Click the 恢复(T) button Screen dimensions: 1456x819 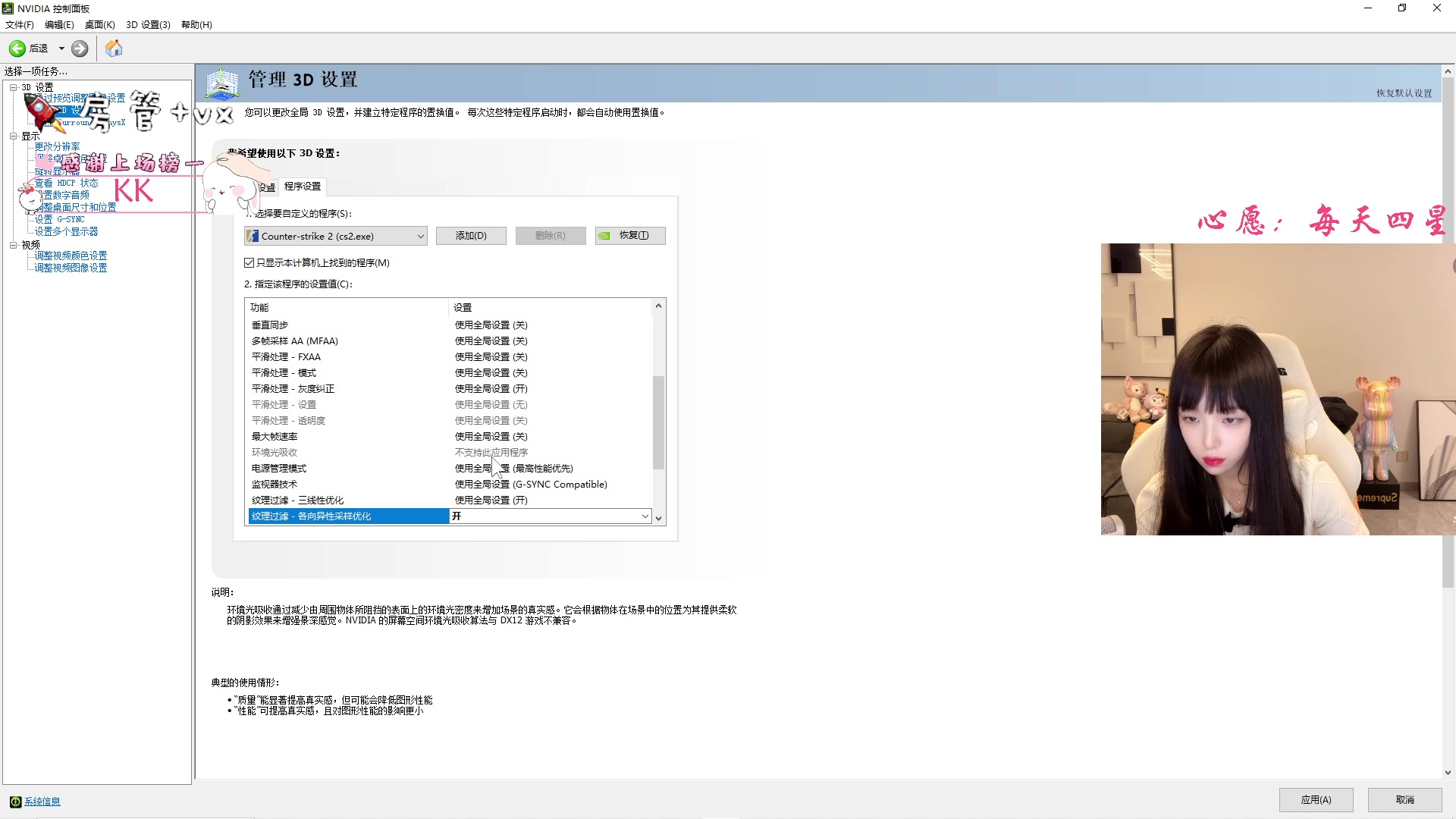coord(630,236)
